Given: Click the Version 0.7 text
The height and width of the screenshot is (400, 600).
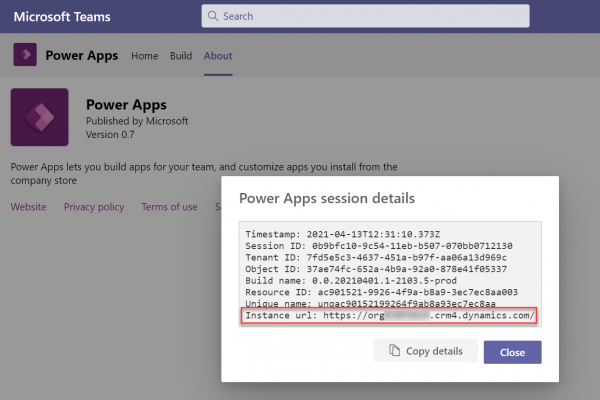Looking at the screenshot, I should coord(110,135).
